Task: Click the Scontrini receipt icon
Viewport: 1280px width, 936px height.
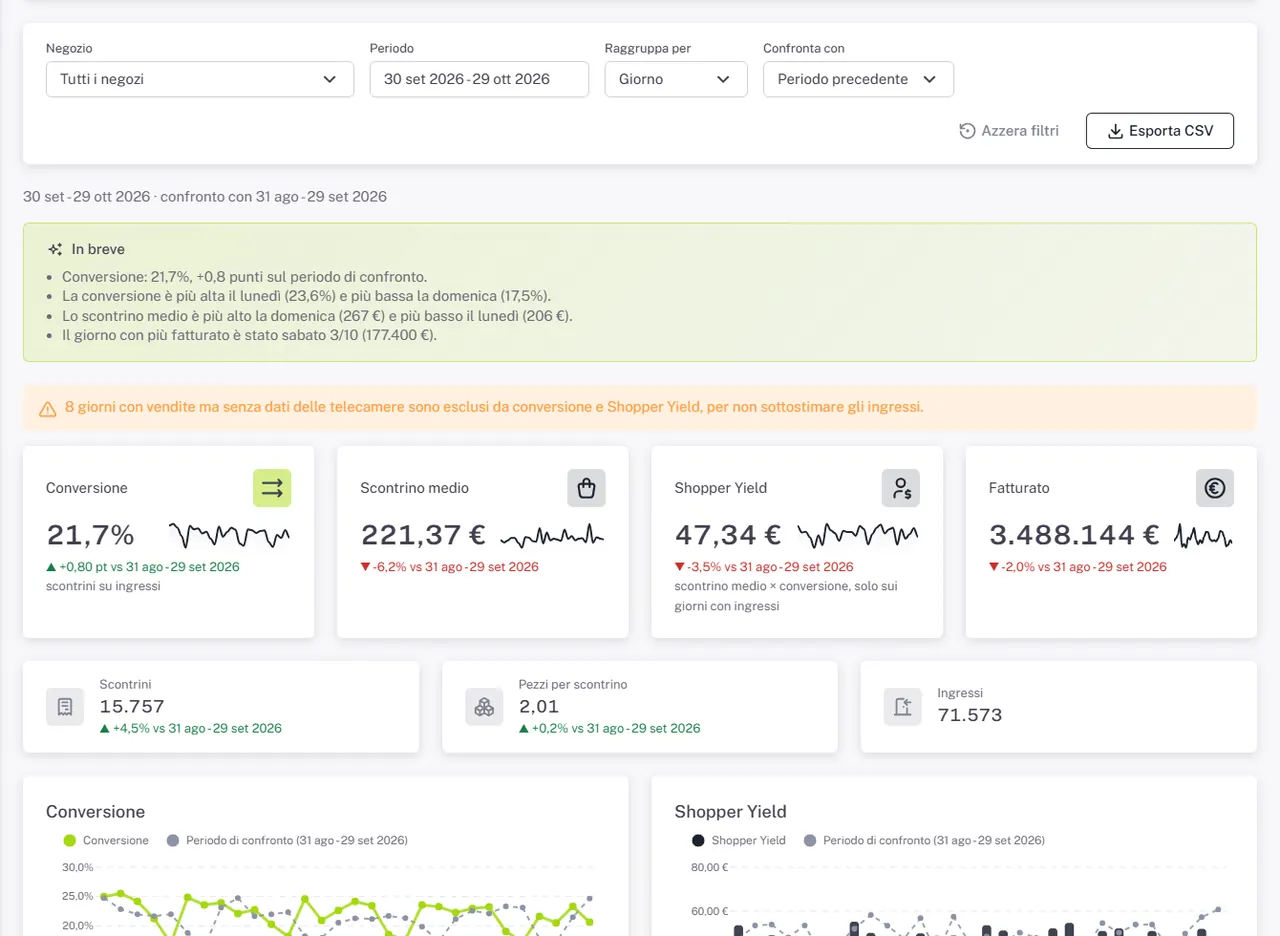Action: click(x=65, y=707)
